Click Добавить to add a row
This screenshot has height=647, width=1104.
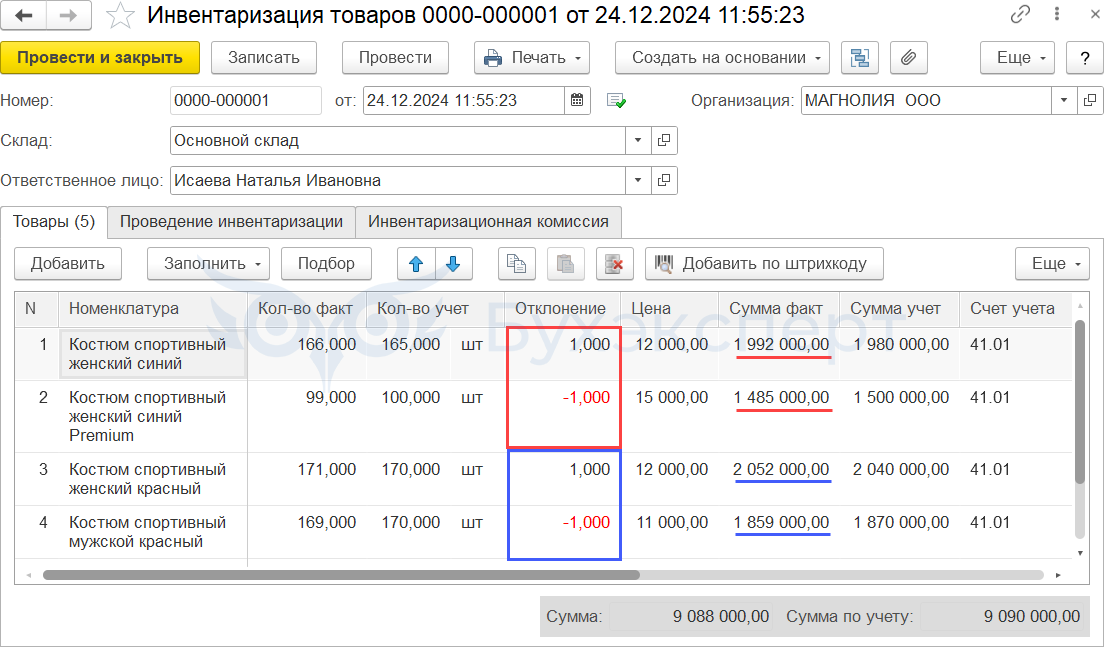pos(68,264)
